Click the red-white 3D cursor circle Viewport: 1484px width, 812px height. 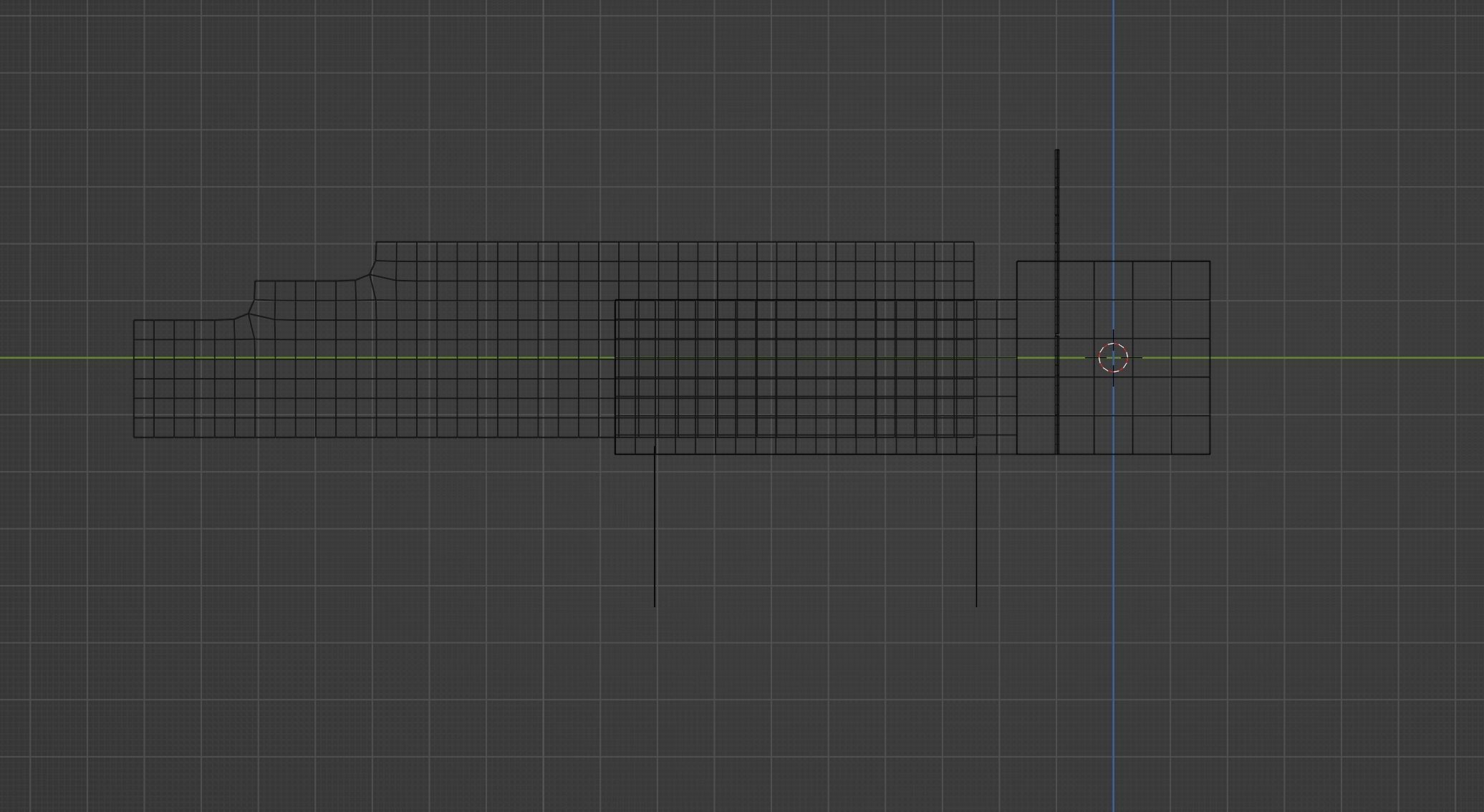tap(1113, 358)
